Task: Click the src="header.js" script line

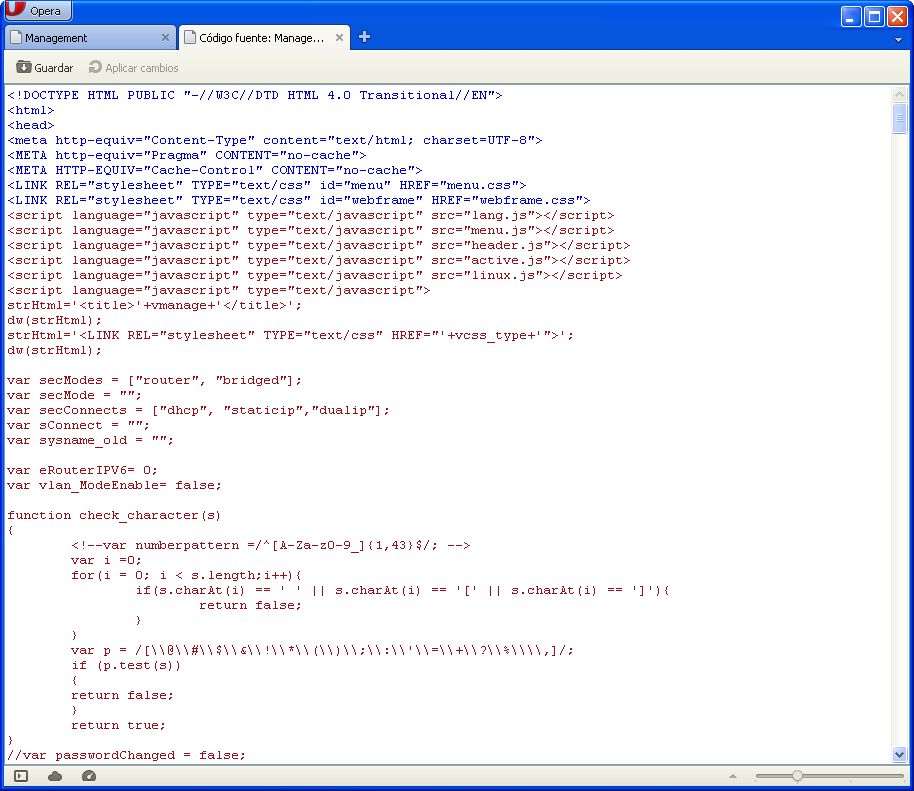Action: pos(318,245)
